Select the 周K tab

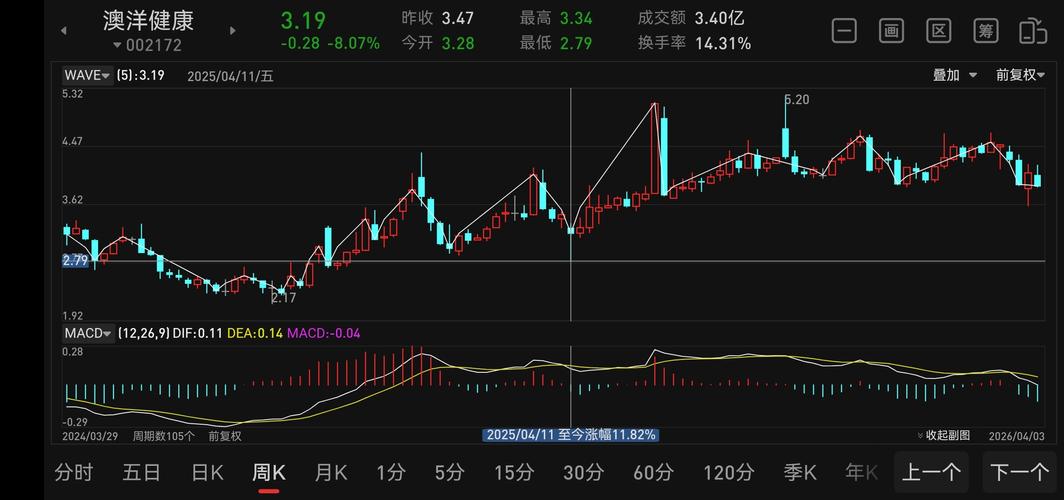[x=269, y=472]
